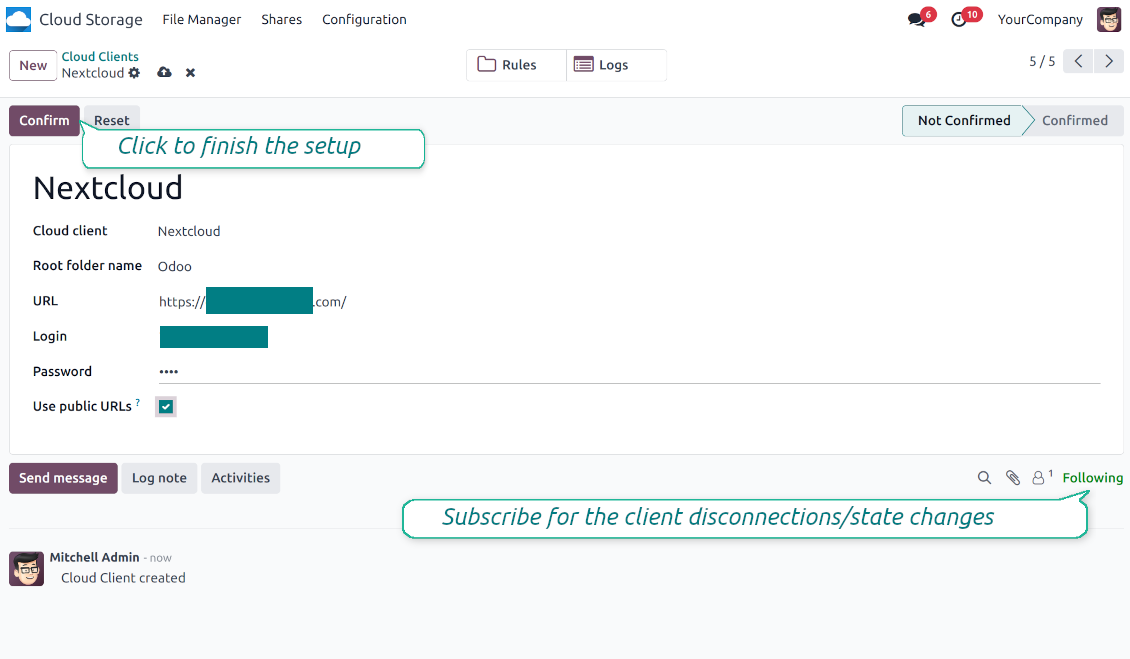Click the Reset button
The width and height of the screenshot is (1130, 659).
[x=112, y=120]
